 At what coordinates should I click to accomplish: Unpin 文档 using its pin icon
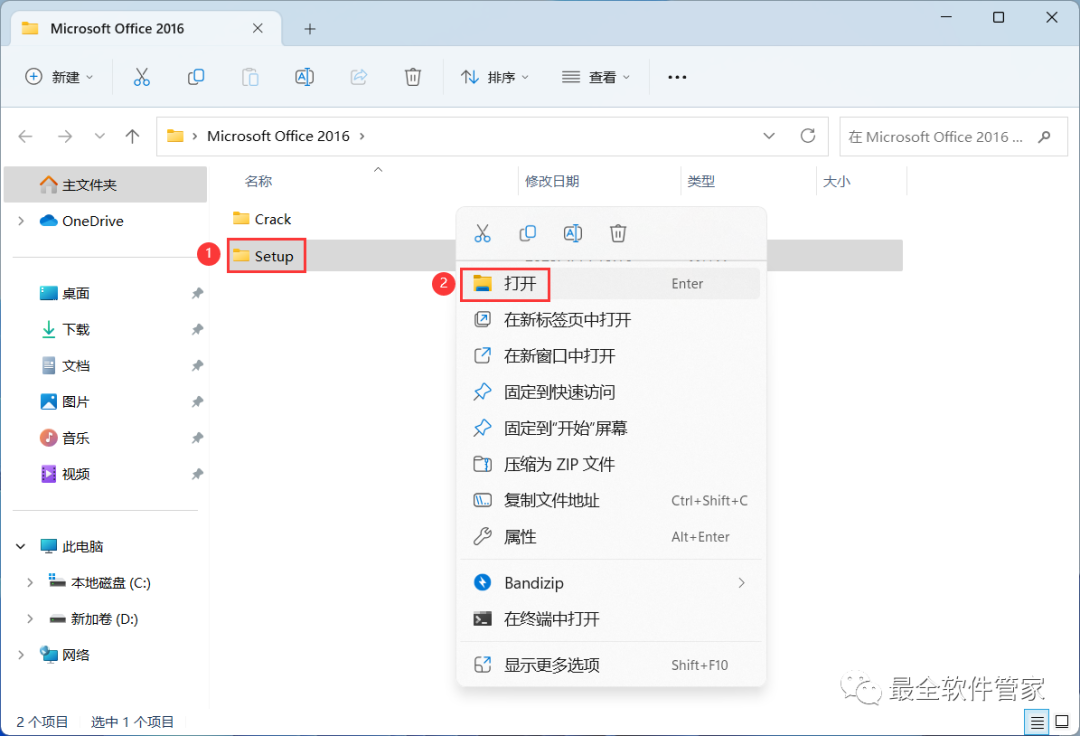click(197, 366)
